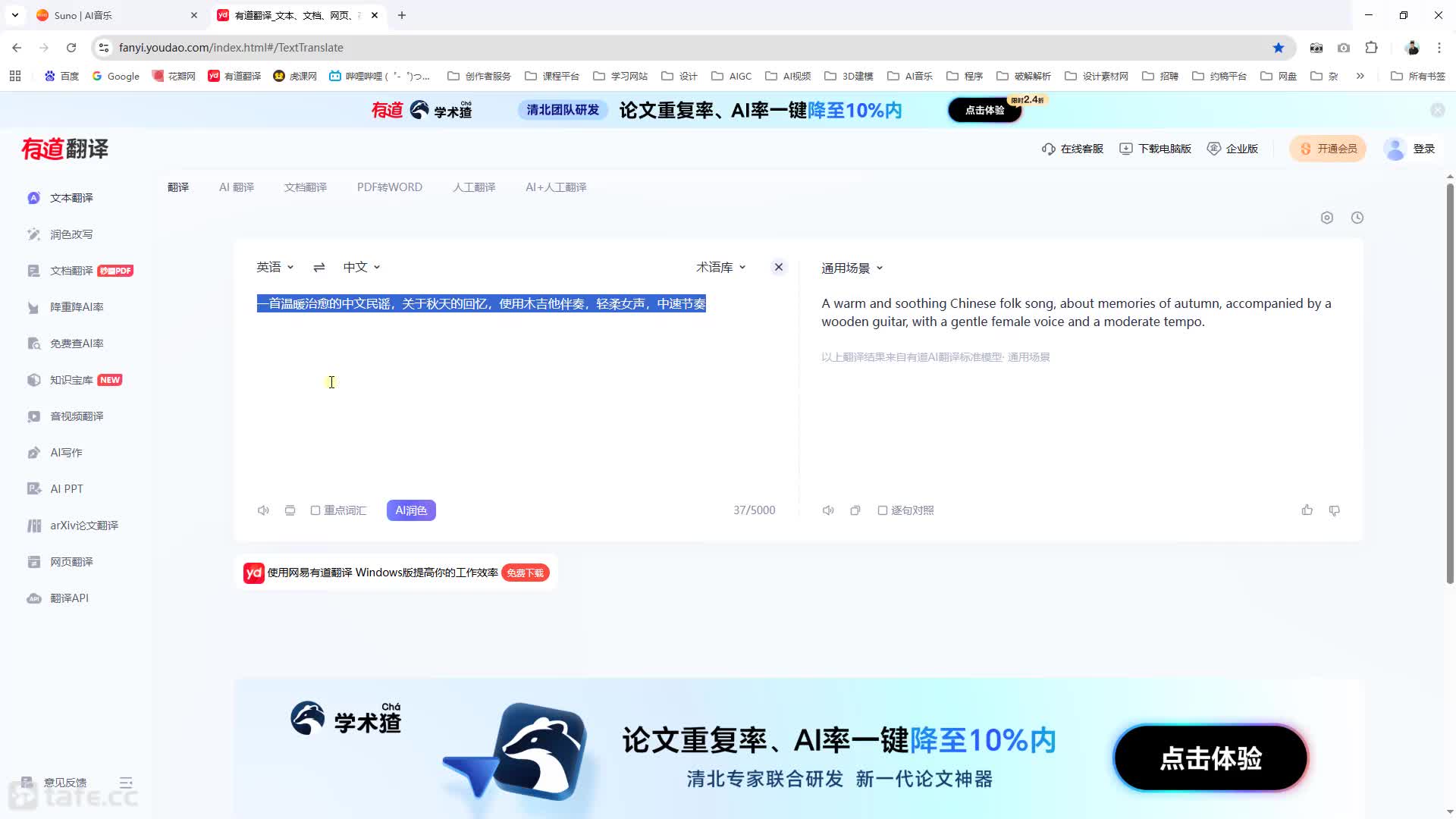Clear the source text with X icon
1456x819 pixels.
tap(779, 267)
